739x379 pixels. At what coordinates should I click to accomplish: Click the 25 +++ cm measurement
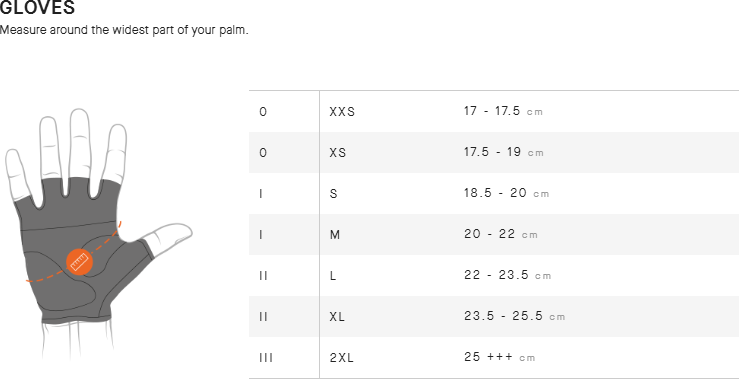[x=500, y=357]
